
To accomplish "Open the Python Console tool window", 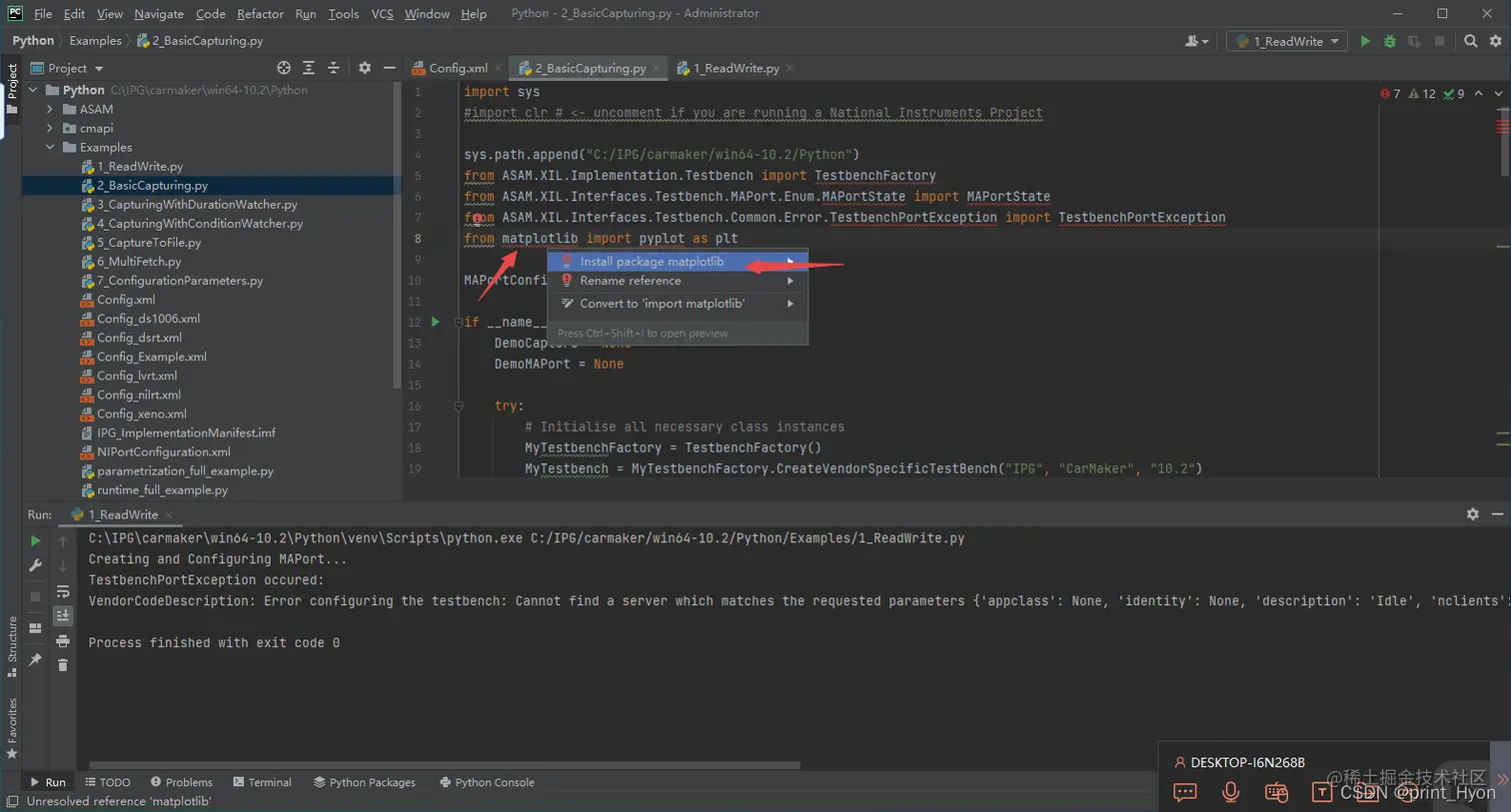I will [487, 782].
